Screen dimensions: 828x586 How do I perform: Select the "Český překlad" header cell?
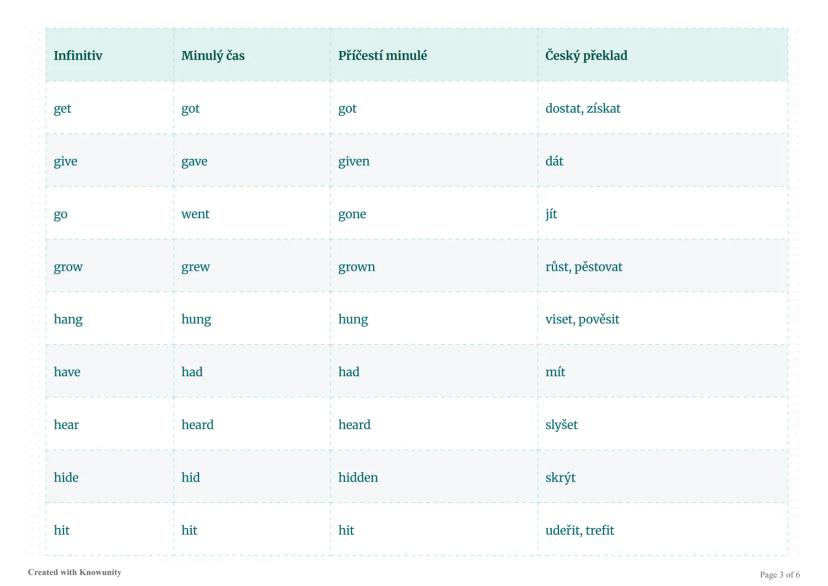587,56
